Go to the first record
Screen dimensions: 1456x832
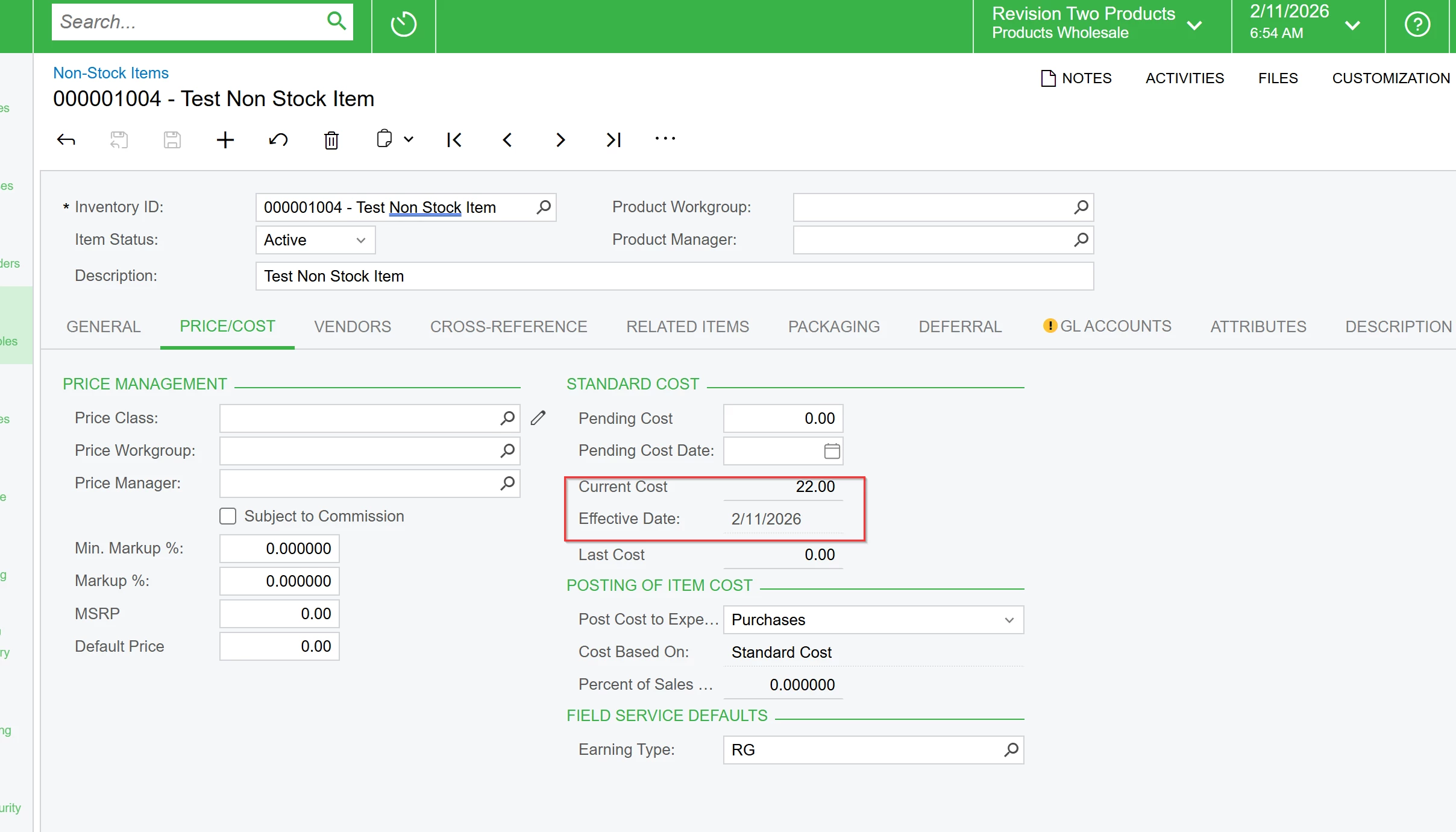pos(454,140)
